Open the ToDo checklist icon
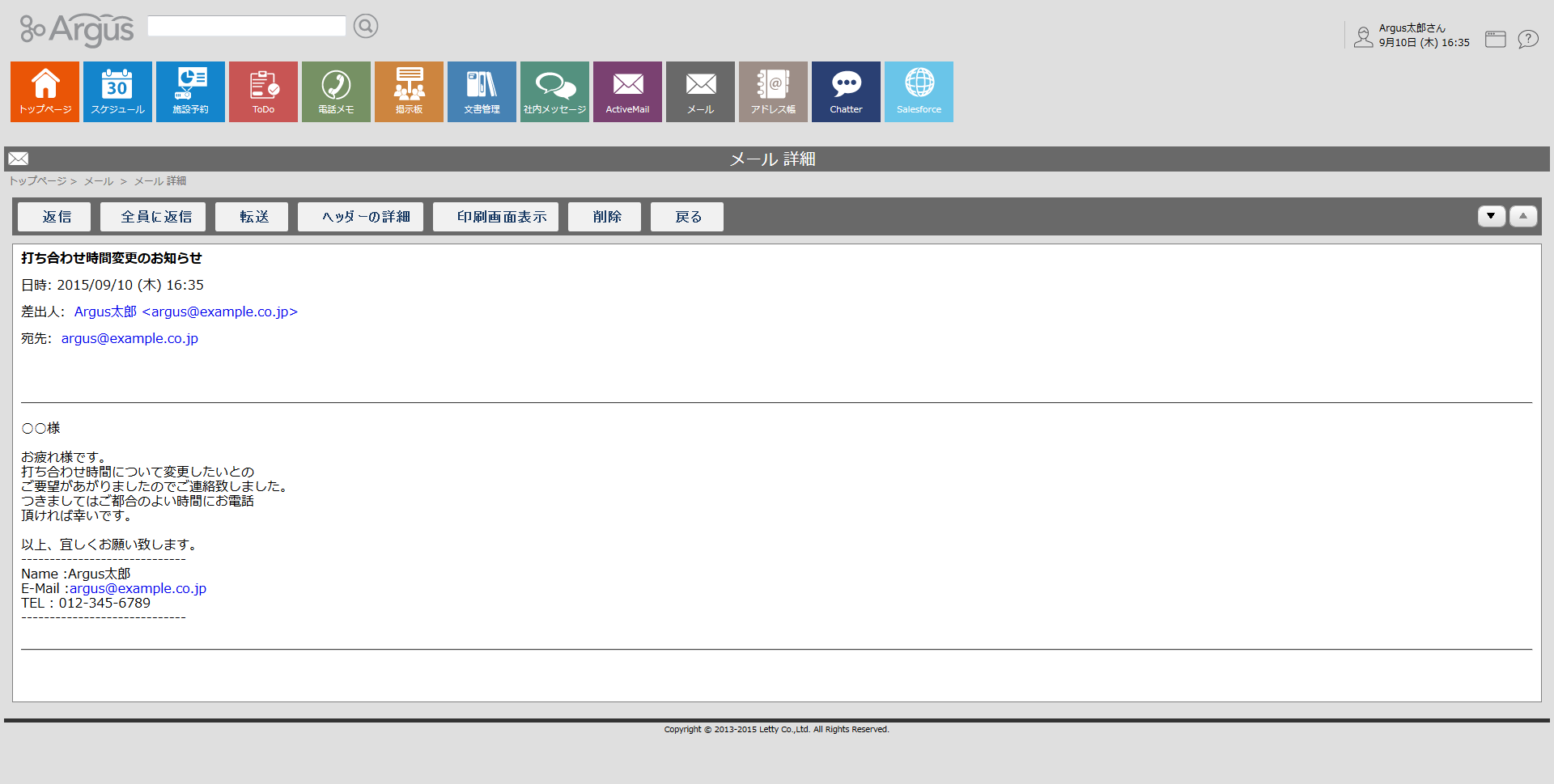 pos(263,91)
